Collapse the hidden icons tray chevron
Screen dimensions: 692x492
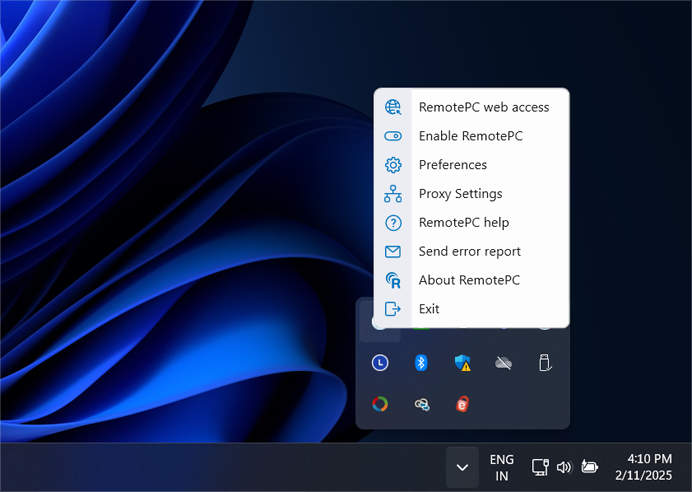tap(462, 467)
